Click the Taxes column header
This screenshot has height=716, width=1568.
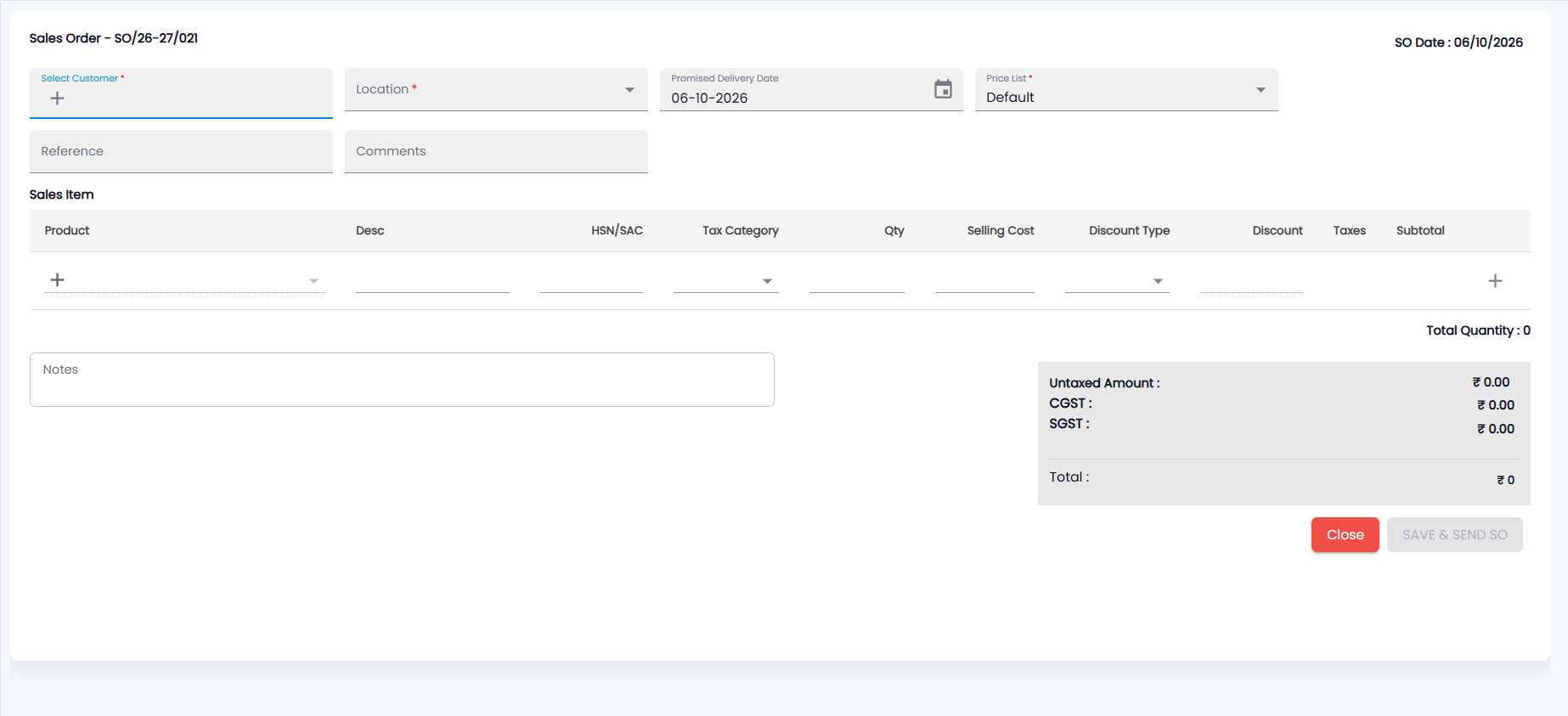[1349, 231]
